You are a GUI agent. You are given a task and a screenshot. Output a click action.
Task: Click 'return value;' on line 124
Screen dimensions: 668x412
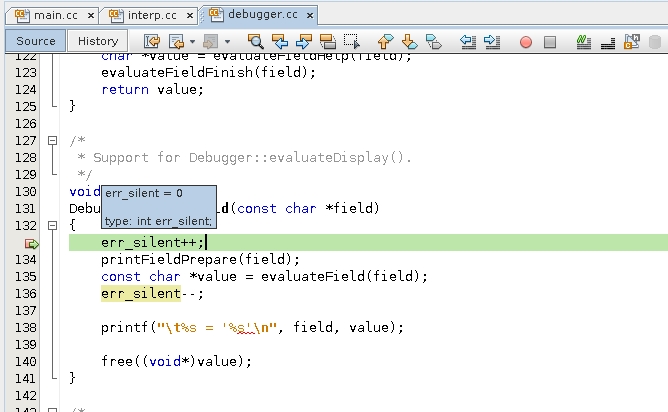tap(153, 89)
